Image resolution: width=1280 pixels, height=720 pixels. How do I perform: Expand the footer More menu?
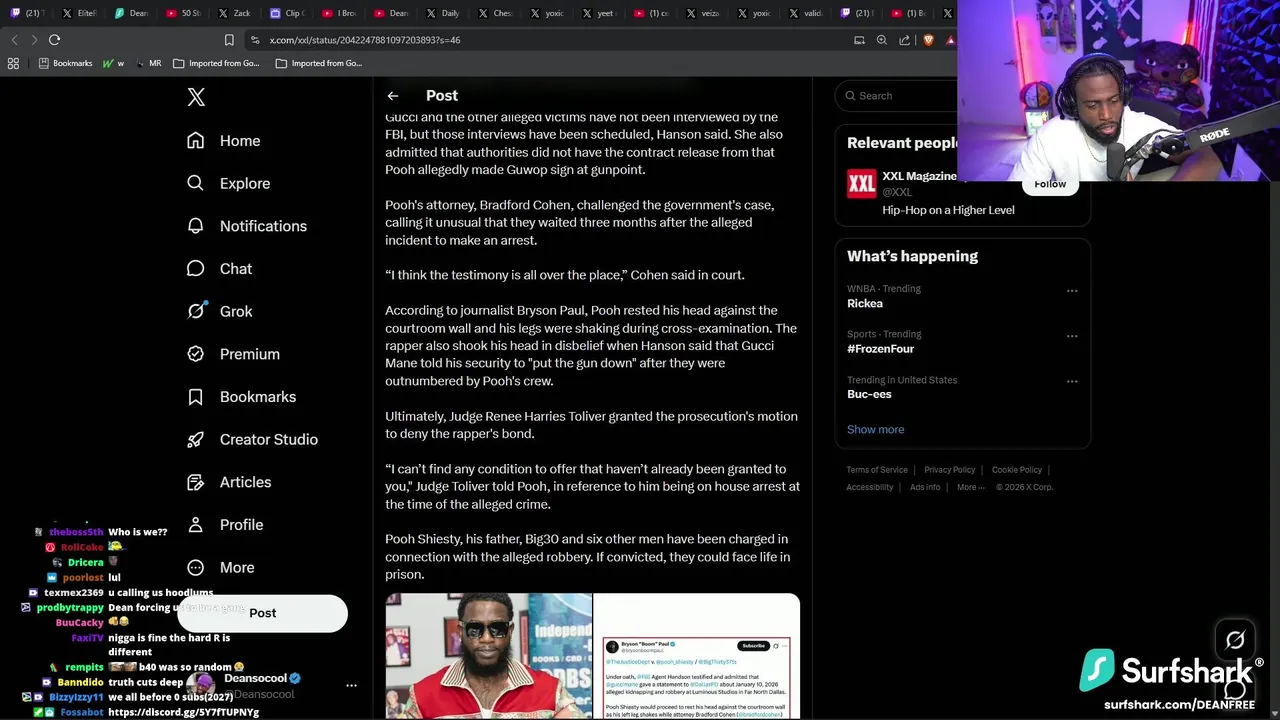click(x=970, y=487)
